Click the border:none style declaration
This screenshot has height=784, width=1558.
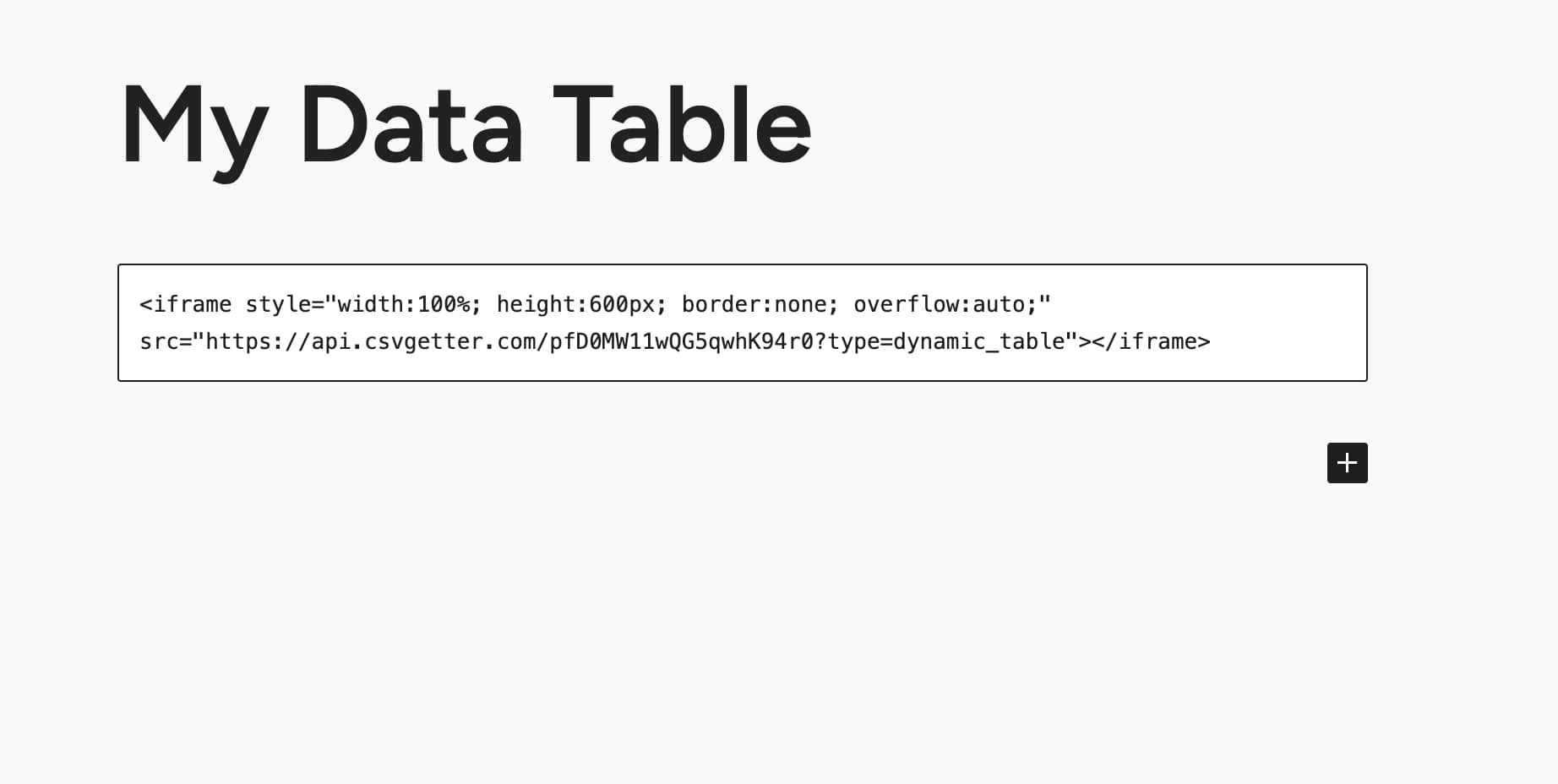(756, 304)
